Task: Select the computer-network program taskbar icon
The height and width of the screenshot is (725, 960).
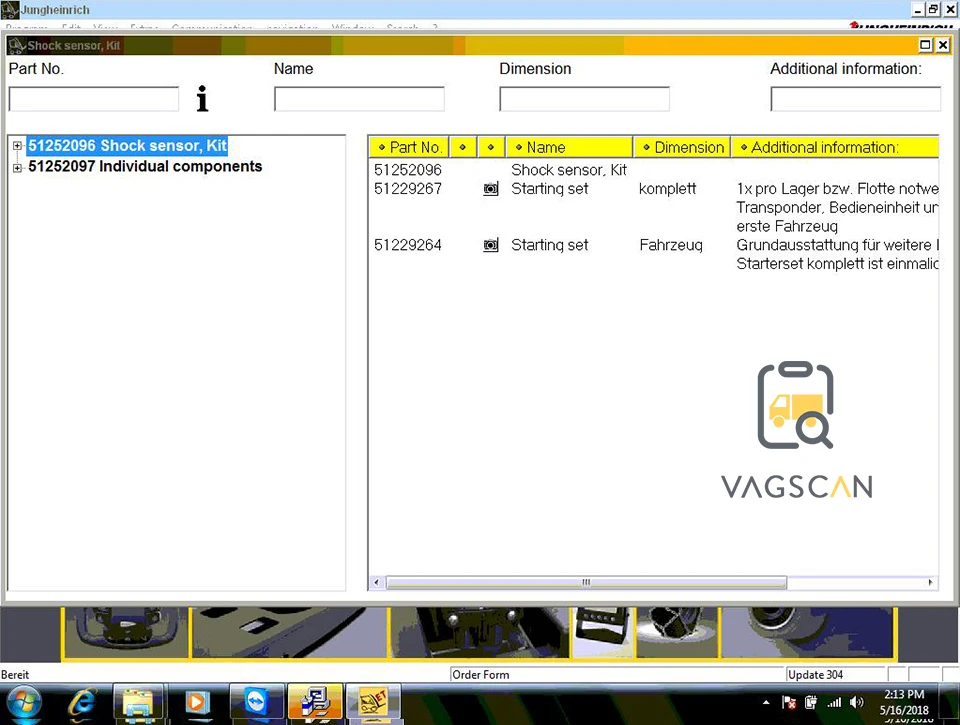Action: pos(315,702)
